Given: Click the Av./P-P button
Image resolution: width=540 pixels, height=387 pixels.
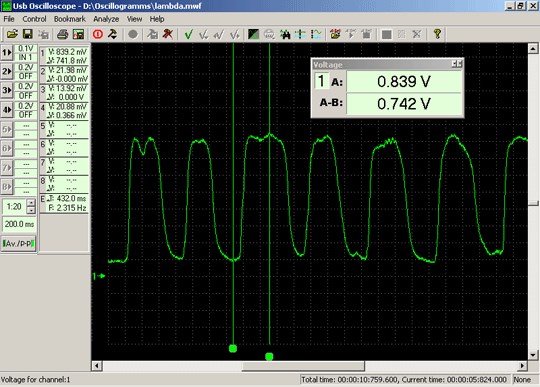Looking at the screenshot, I should 19,243.
